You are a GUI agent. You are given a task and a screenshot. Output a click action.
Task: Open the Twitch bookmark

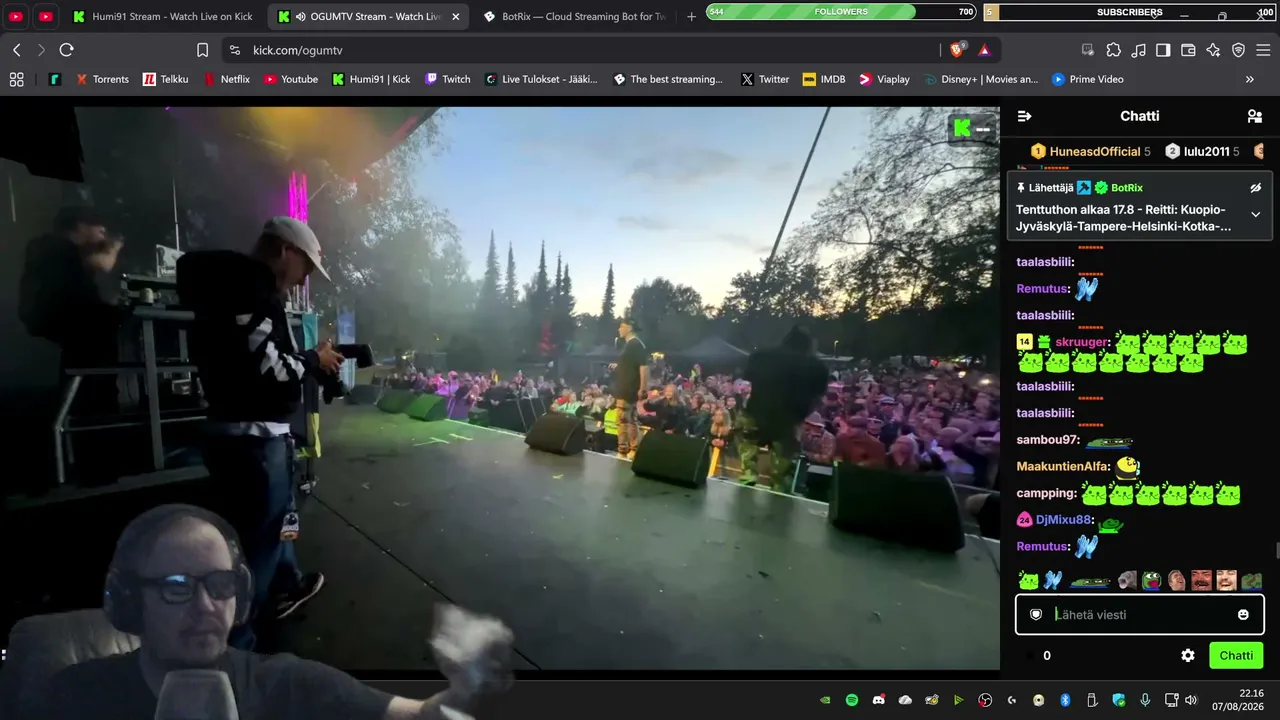tap(447, 79)
